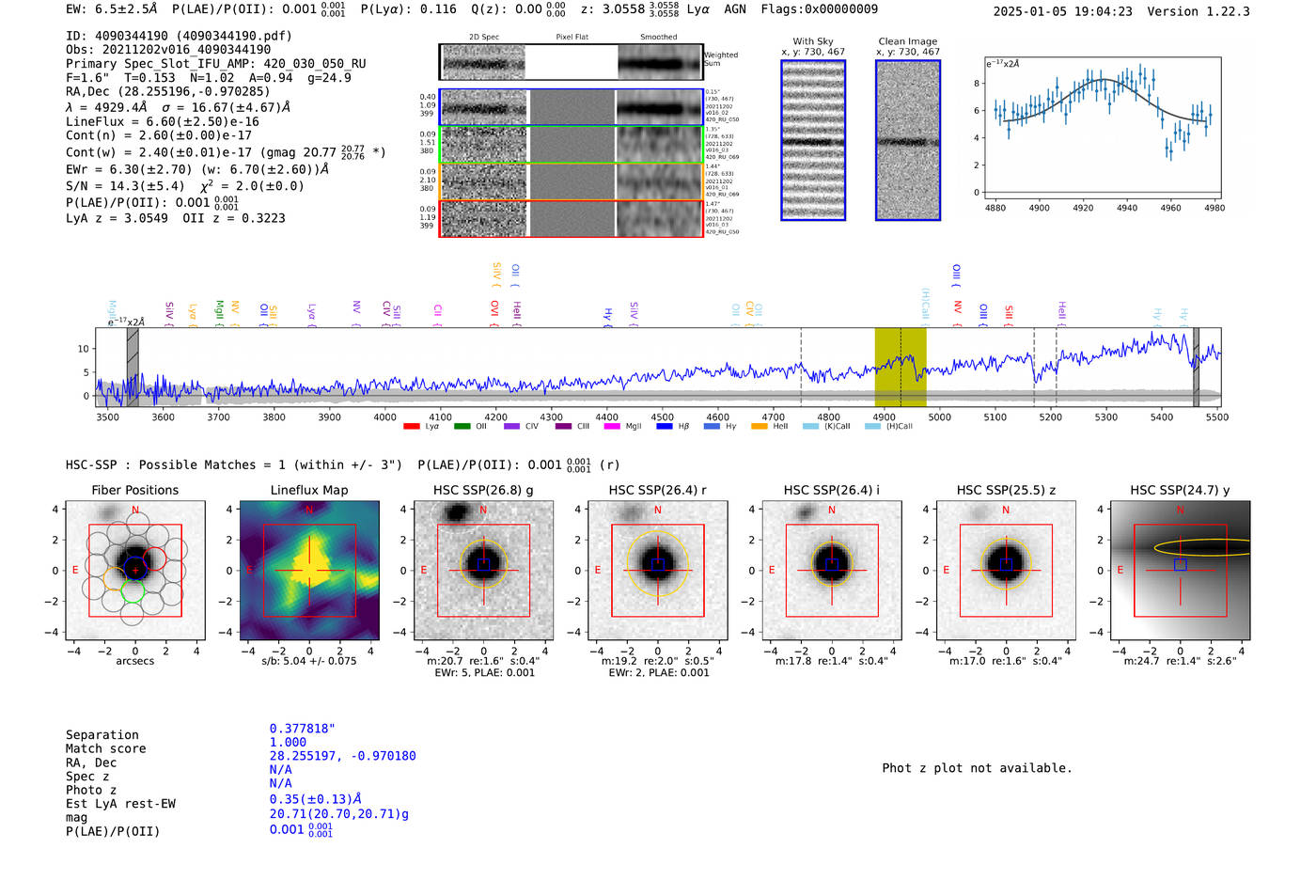Select the Clean Image spectral cutout
The height and width of the screenshot is (896, 1316).
point(908,140)
